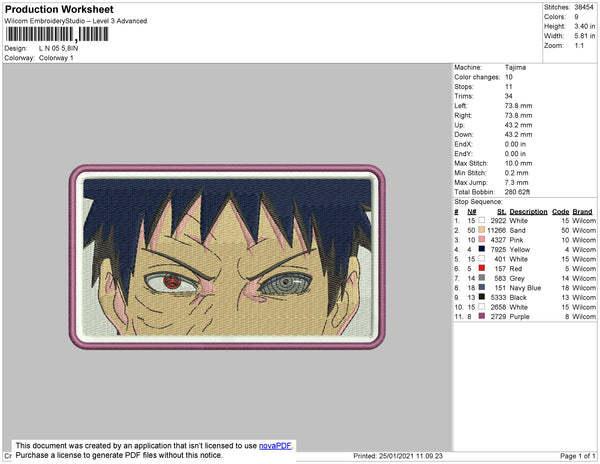Click the Trims value '34'
This screenshot has width=600, height=464.
click(x=509, y=96)
